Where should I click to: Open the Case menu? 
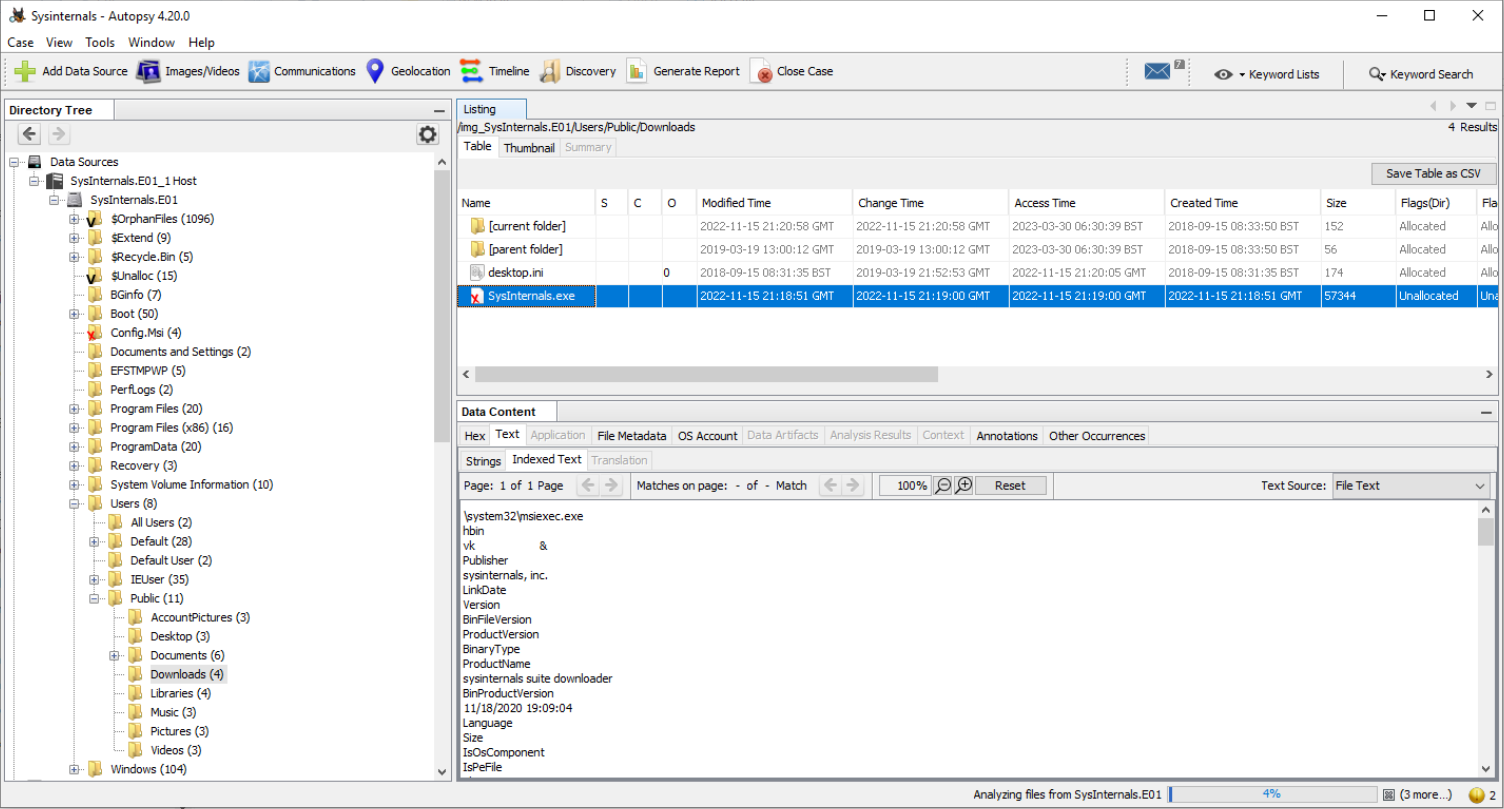(x=20, y=42)
